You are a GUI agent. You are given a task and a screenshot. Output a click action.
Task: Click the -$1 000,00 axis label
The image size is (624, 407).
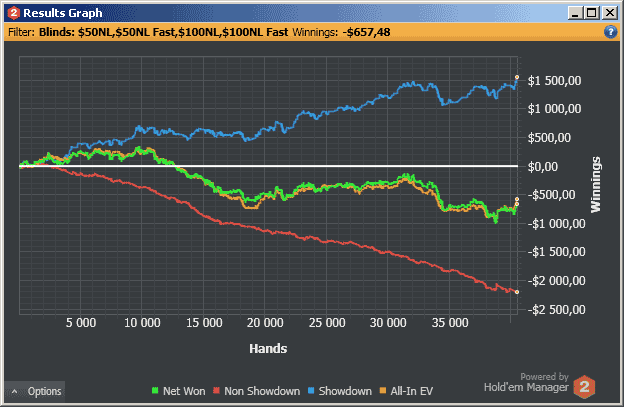[x=556, y=224]
